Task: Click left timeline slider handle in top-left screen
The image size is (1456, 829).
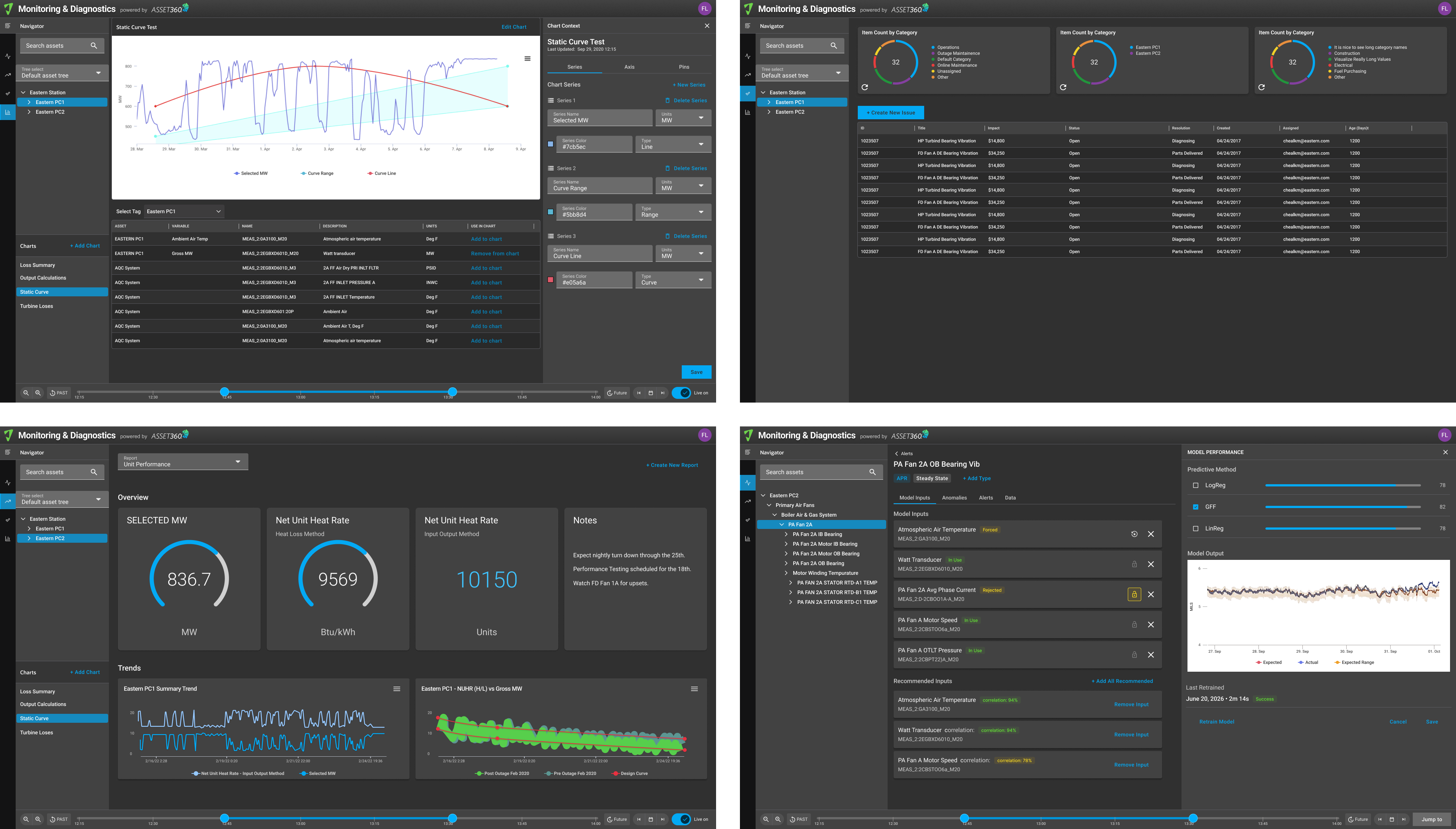Action: 225,392
